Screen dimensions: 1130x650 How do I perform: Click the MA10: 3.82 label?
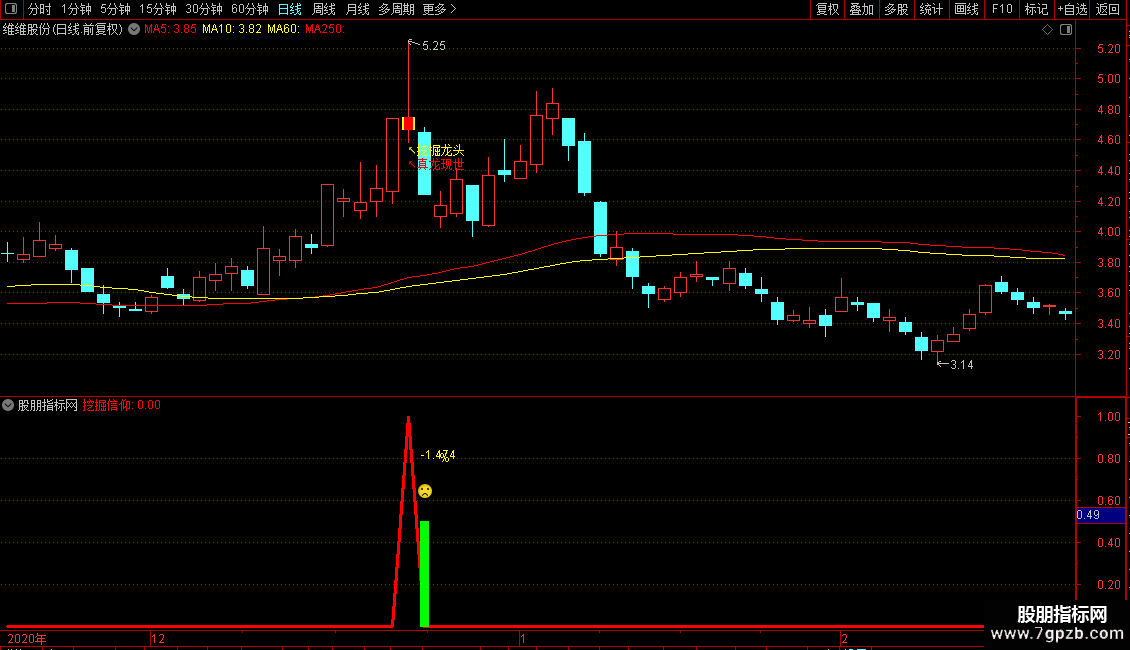click(x=232, y=29)
